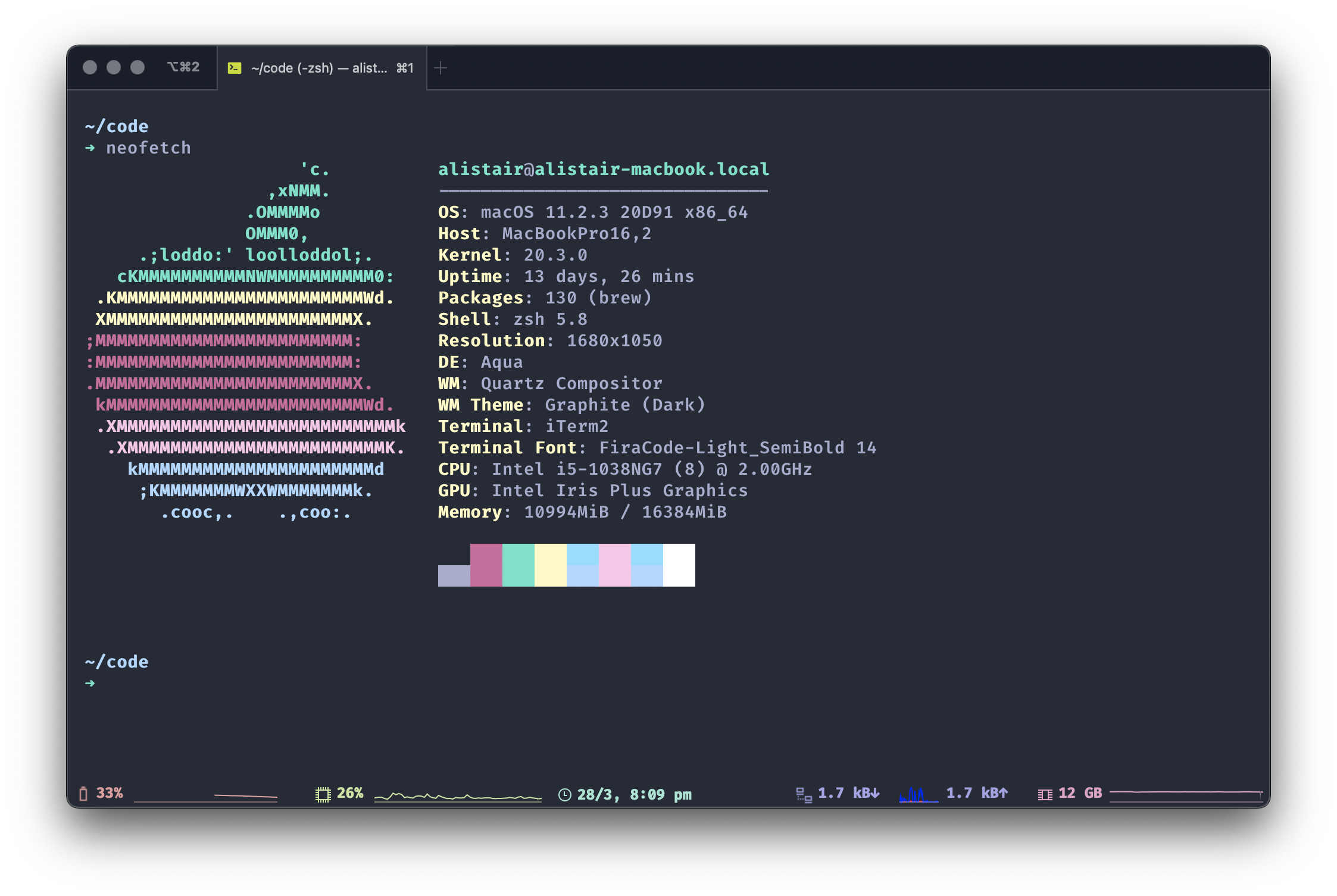Click the pale yellow palette block
This screenshot has height=896, width=1337.
click(551, 565)
